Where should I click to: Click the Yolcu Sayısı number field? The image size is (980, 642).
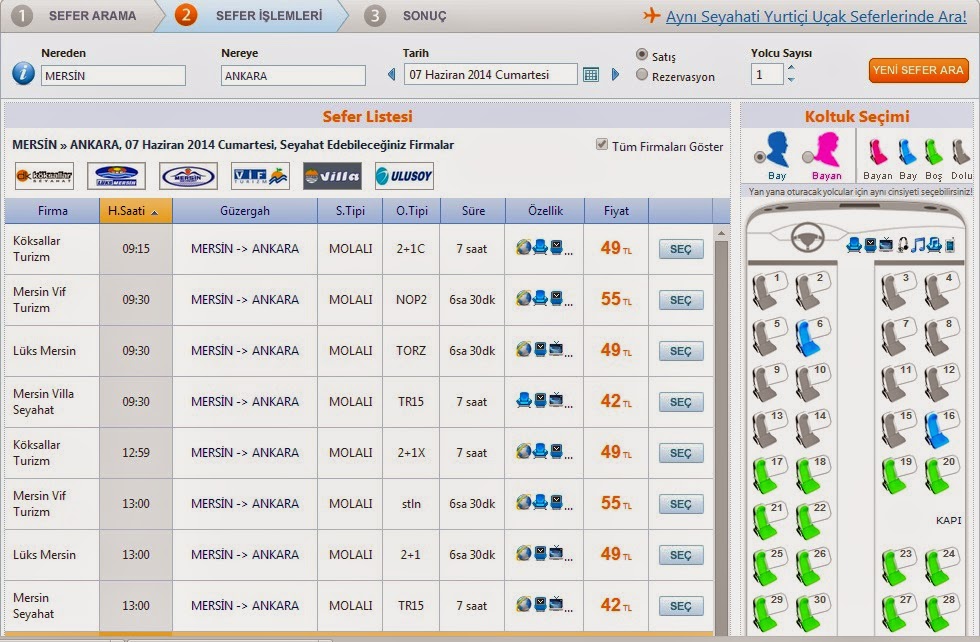point(767,74)
